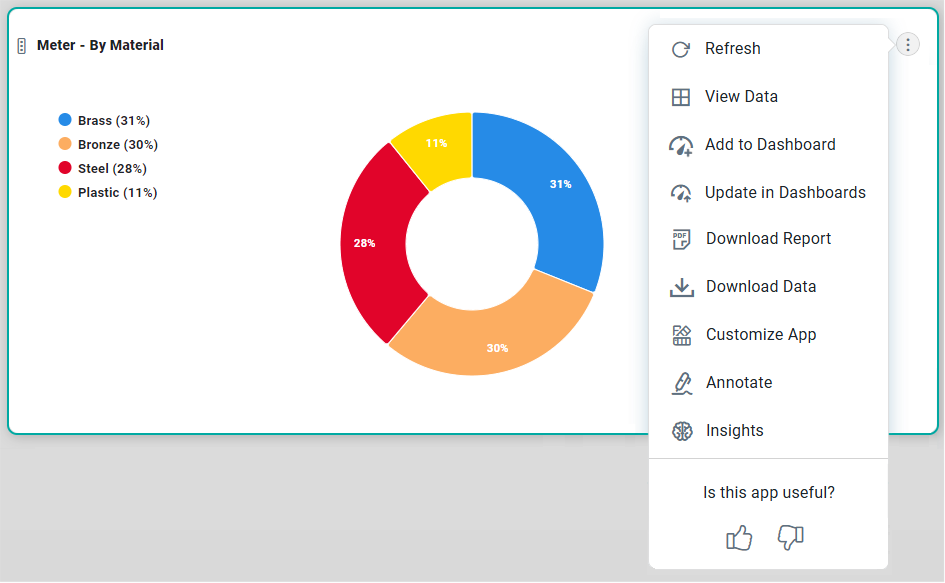945x583 pixels.
Task: Open the drag handle beside Meter title
Action: [x=22, y=46]
